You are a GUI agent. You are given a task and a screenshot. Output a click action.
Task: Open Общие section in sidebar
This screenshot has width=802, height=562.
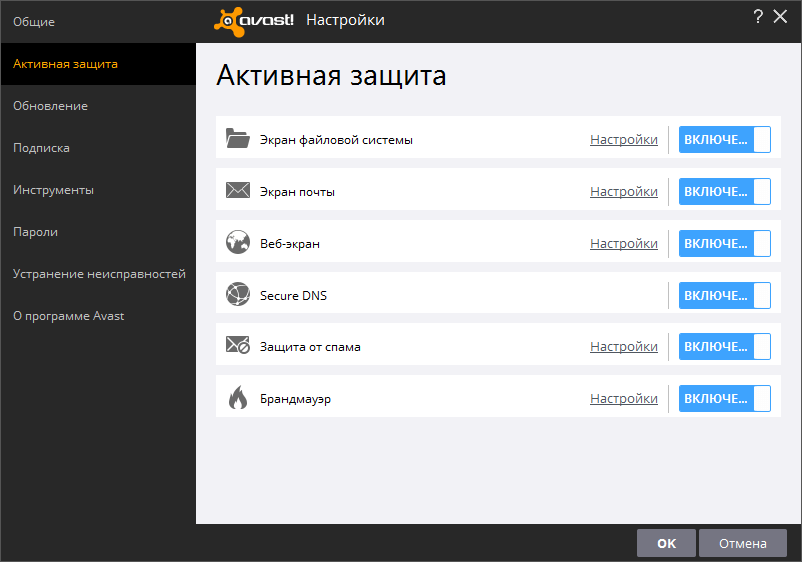(x=98, y=21)
